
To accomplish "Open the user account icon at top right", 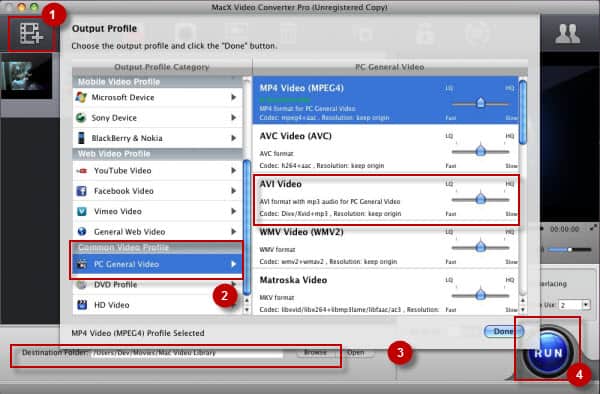I will tap(567, 34).
